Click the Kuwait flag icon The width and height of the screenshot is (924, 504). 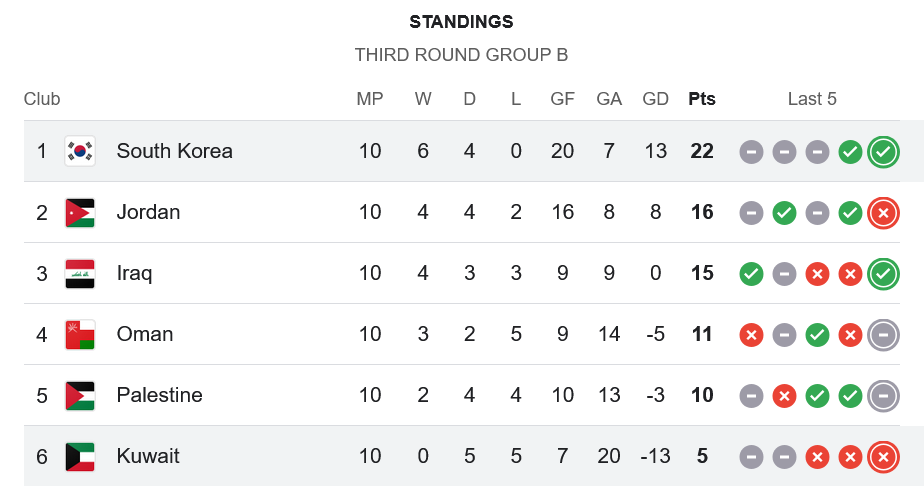tap(80, 456)
